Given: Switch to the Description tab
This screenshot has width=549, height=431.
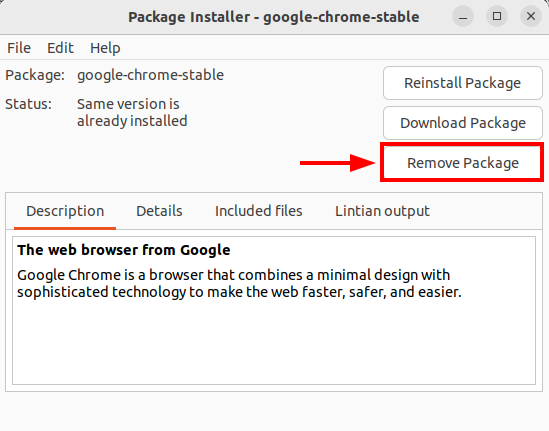Looking at the screenshot, I should (x=65, y=211).
